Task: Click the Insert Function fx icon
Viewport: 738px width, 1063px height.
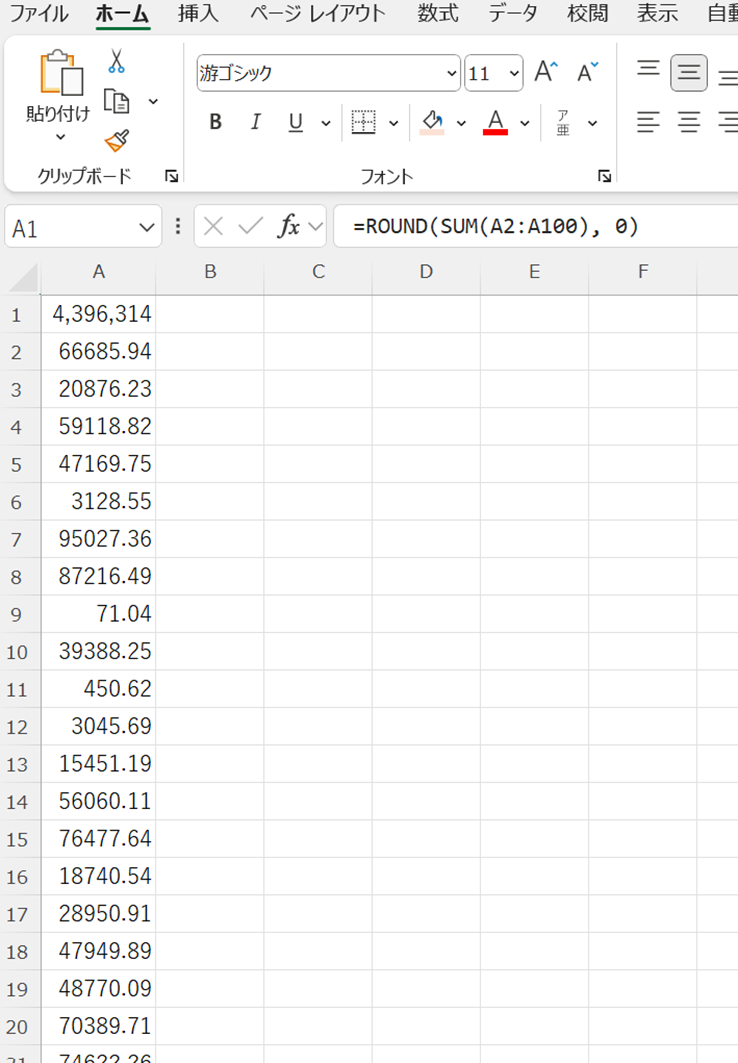Action: pos(289,227)
